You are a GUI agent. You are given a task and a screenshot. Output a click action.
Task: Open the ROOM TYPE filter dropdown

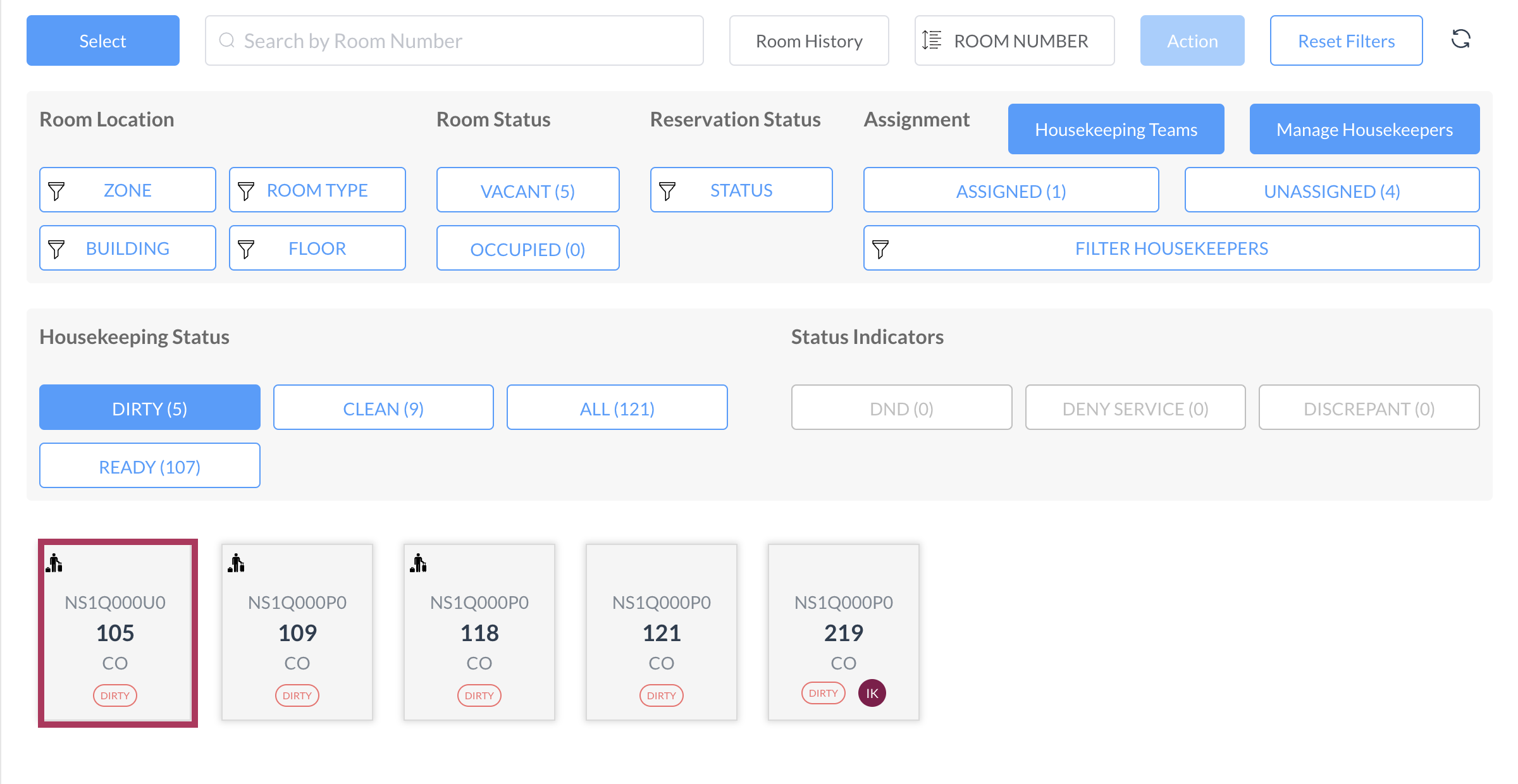click(317, 190)
